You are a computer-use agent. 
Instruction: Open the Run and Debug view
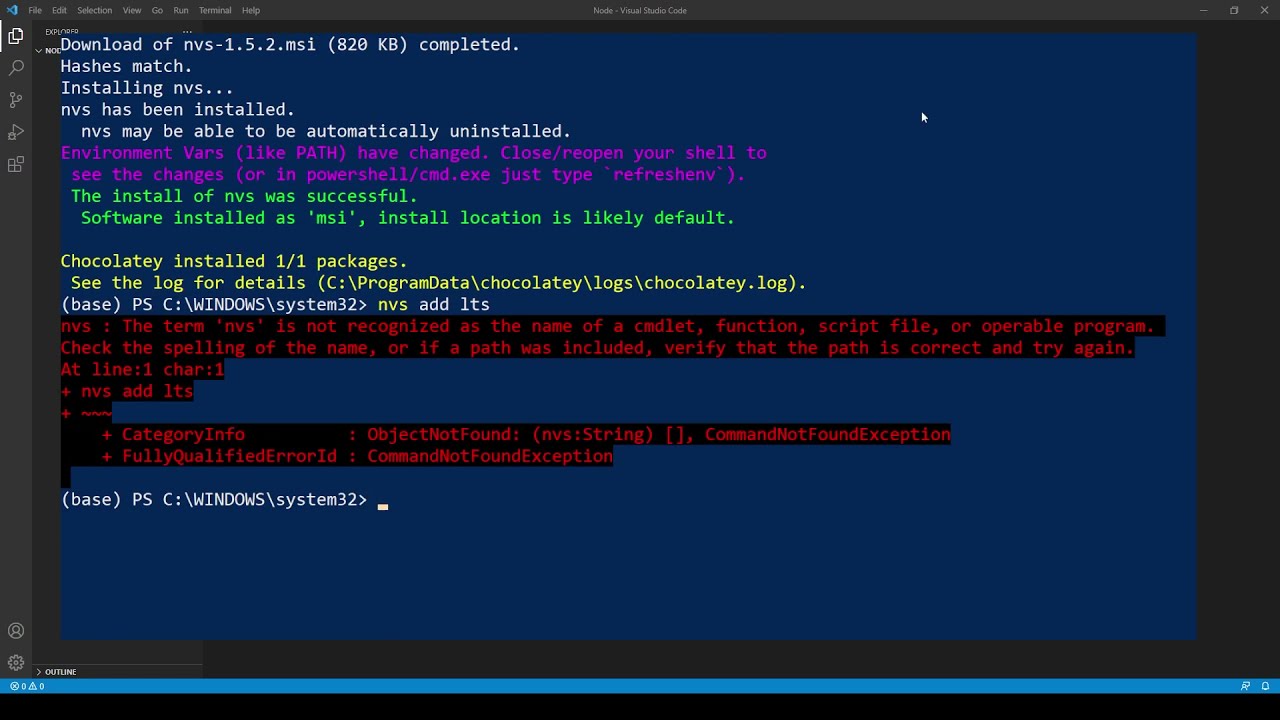click(16, 132)
